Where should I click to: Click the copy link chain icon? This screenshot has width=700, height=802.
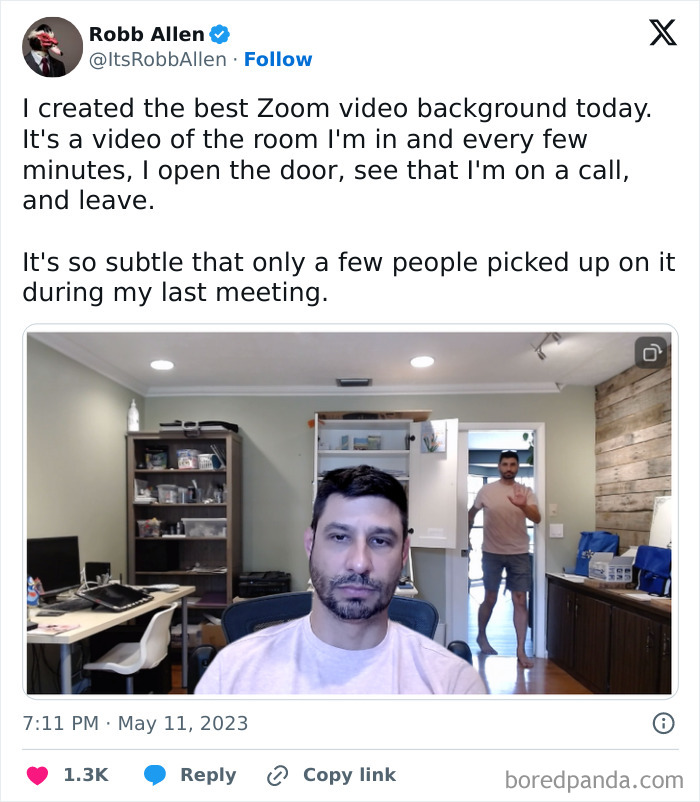click(278, 775)
